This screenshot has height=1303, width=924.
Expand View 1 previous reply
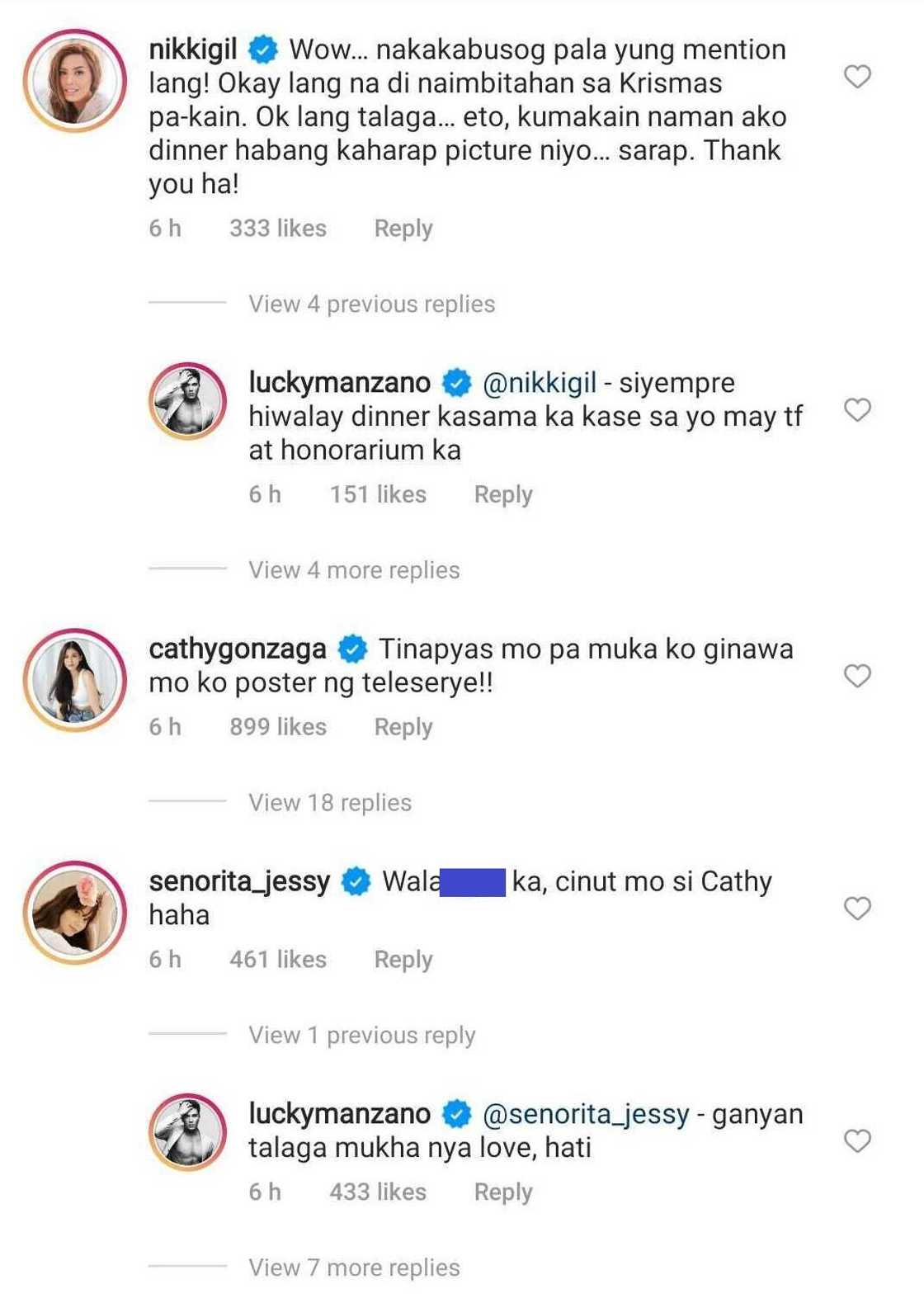361,1036
